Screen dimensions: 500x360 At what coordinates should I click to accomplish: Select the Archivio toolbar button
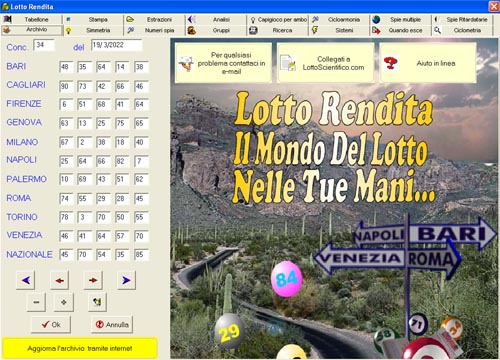(x=31, y=30)
